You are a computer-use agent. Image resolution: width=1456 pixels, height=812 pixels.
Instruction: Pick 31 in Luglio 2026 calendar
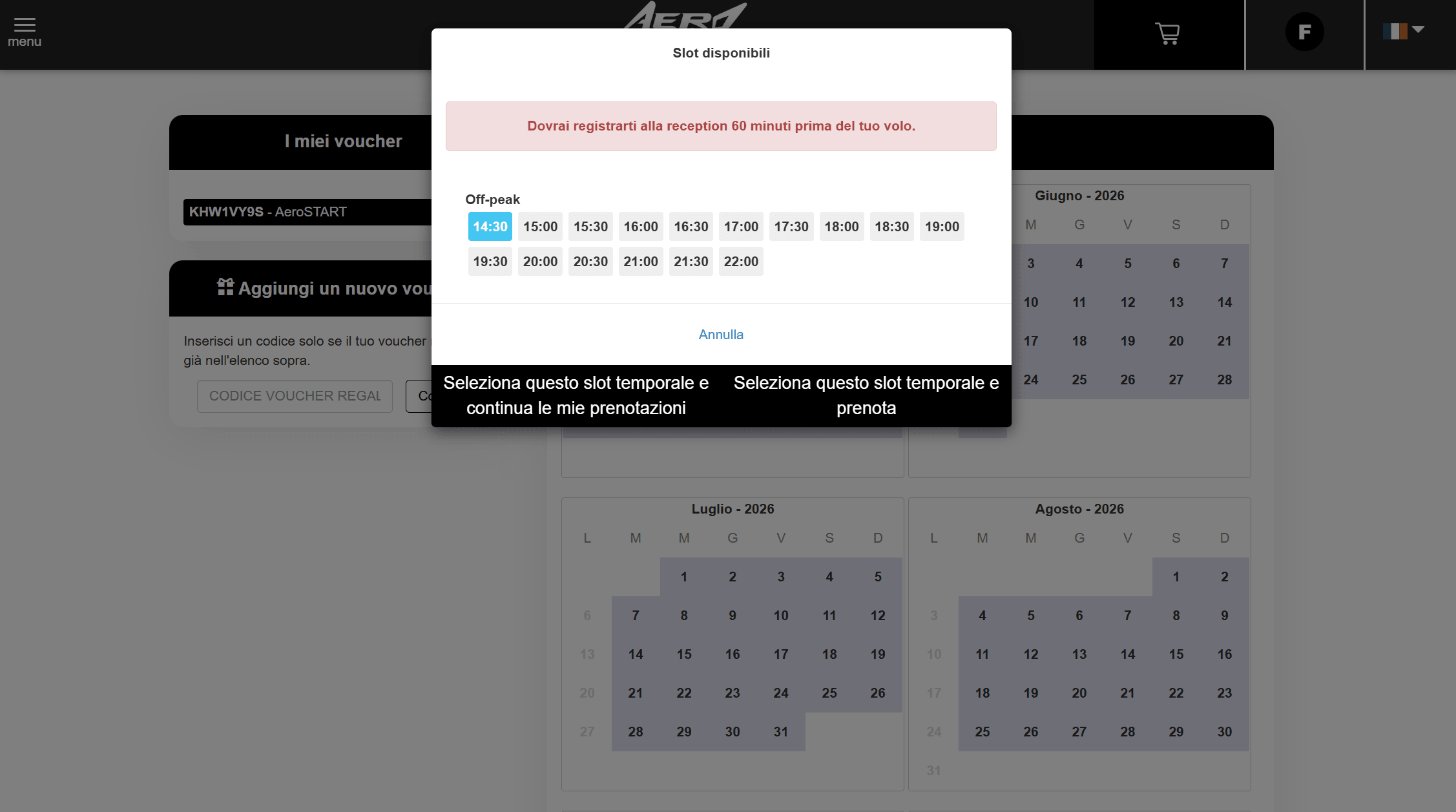coord(781,732)
